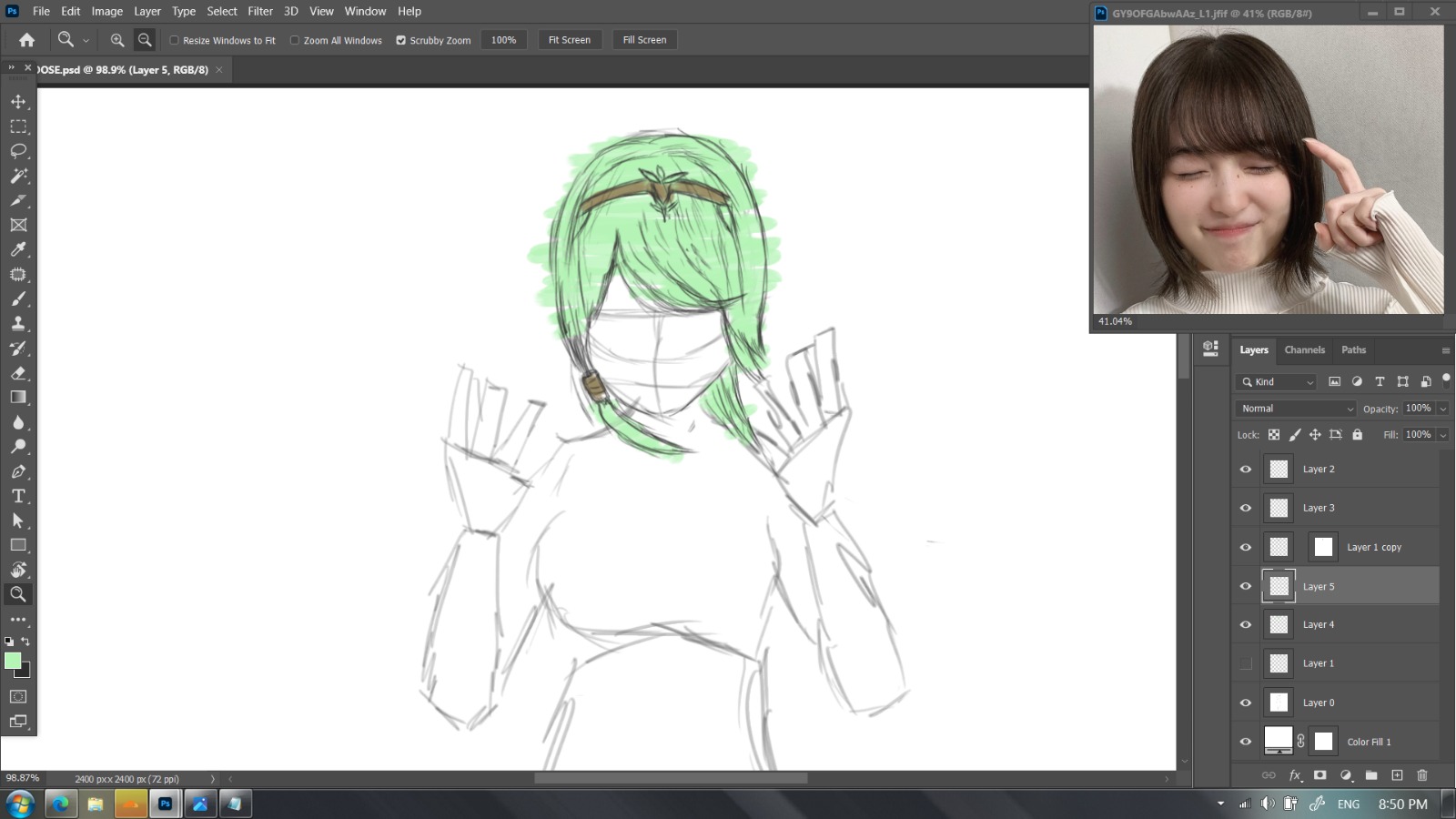This screenshot has height=819, width=1456.
Task: Select the Path Selection tool
Action: point(18,521)
